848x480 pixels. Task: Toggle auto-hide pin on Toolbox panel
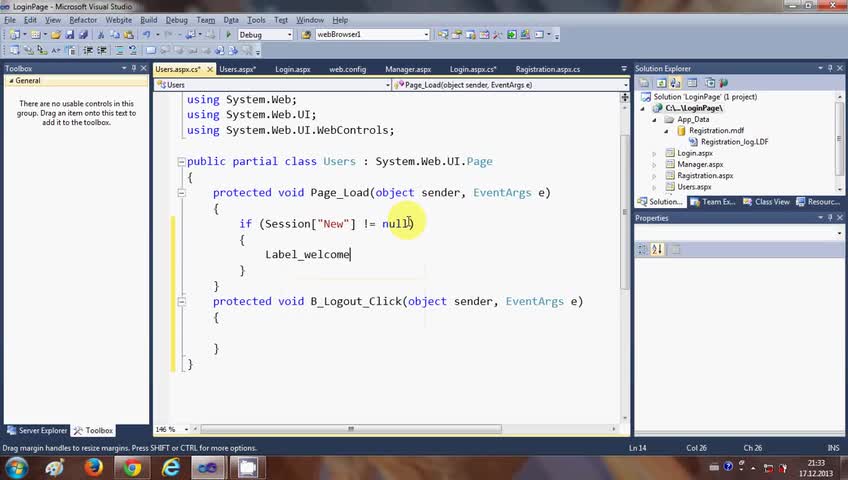(x=134, y=68)
